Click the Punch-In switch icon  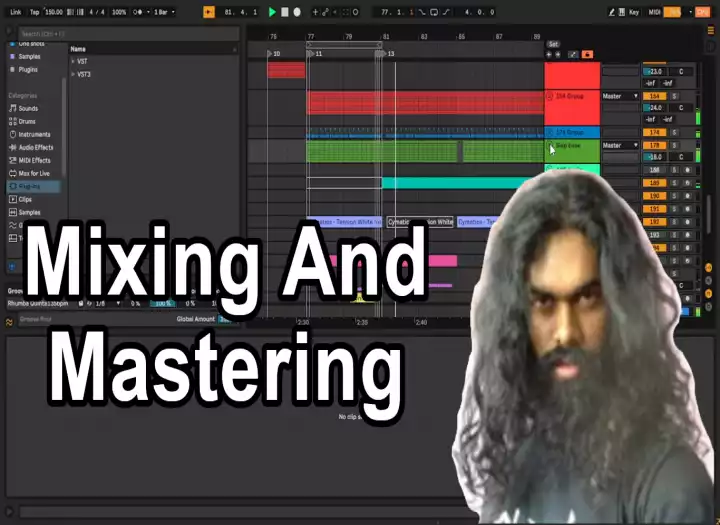coord(422,12)
